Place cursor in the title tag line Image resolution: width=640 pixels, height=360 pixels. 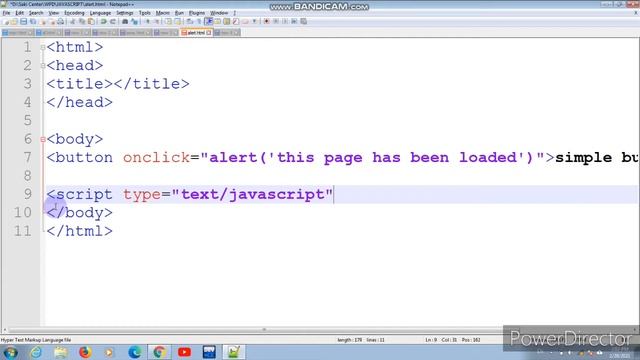[118, 84]
